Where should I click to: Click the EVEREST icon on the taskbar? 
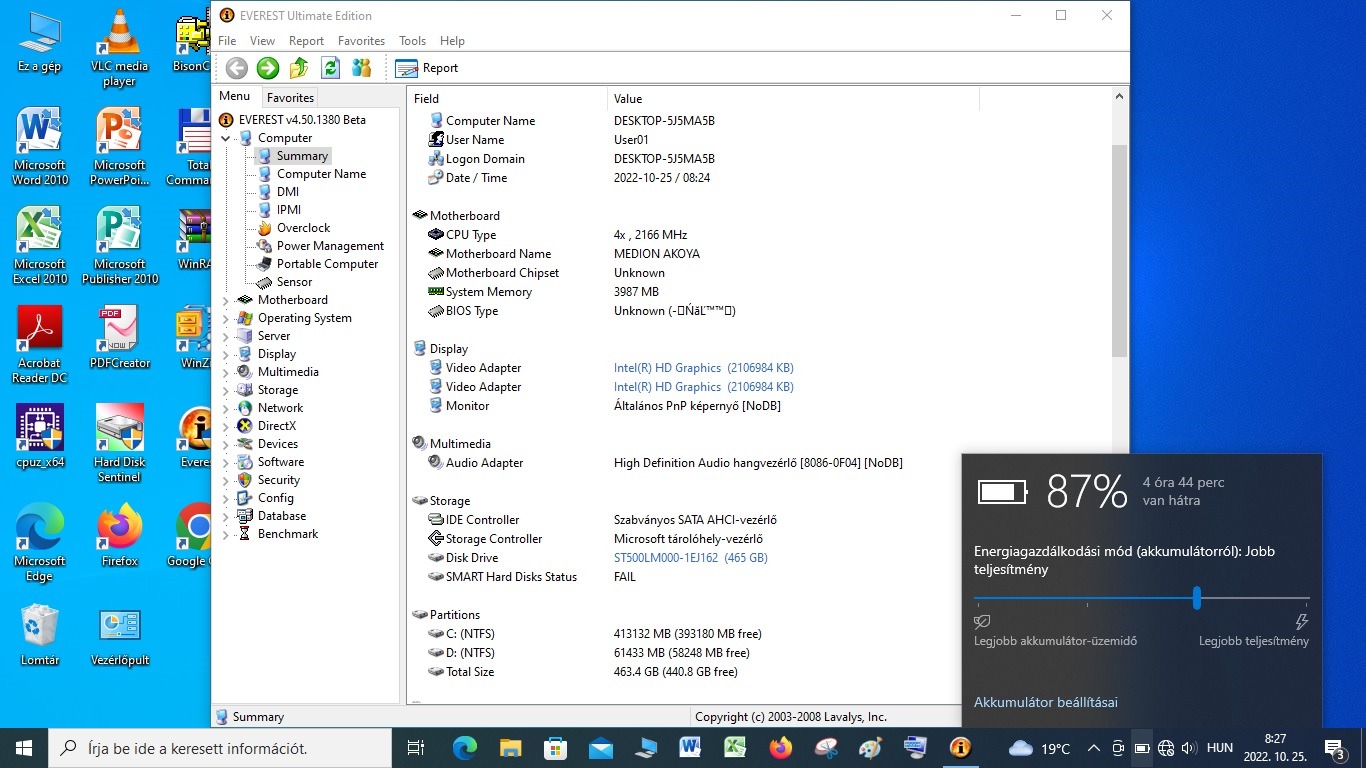[959, 748]
